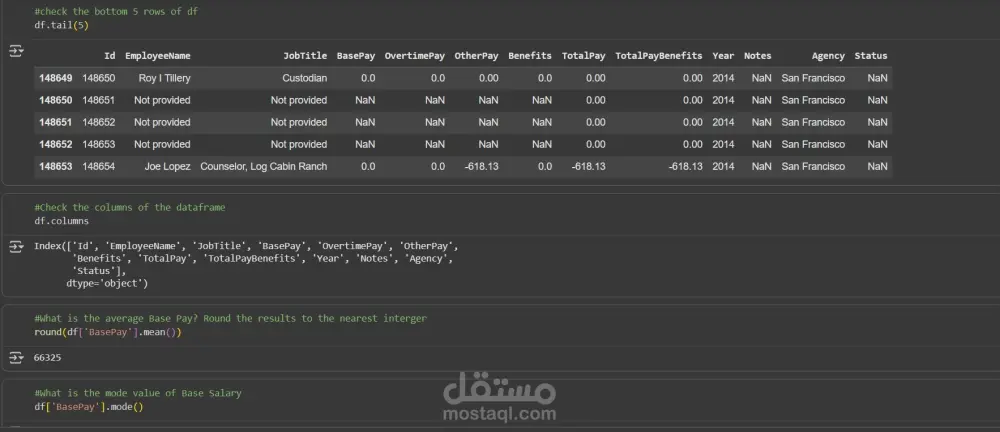Click the round(df['BasePay'].mean()) code line
Screen dimensions: 1000x432
(x=108, y=332)
